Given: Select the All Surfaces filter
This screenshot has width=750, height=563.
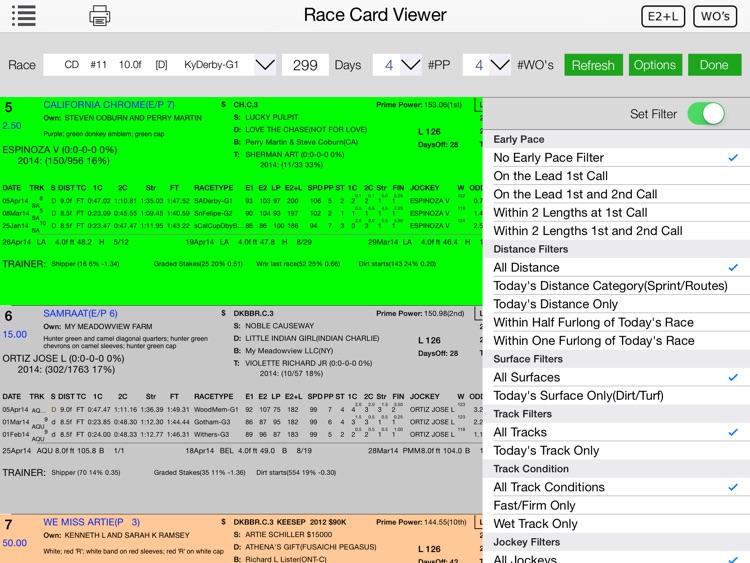Looking at the screenshot, I should click(616, 377).
